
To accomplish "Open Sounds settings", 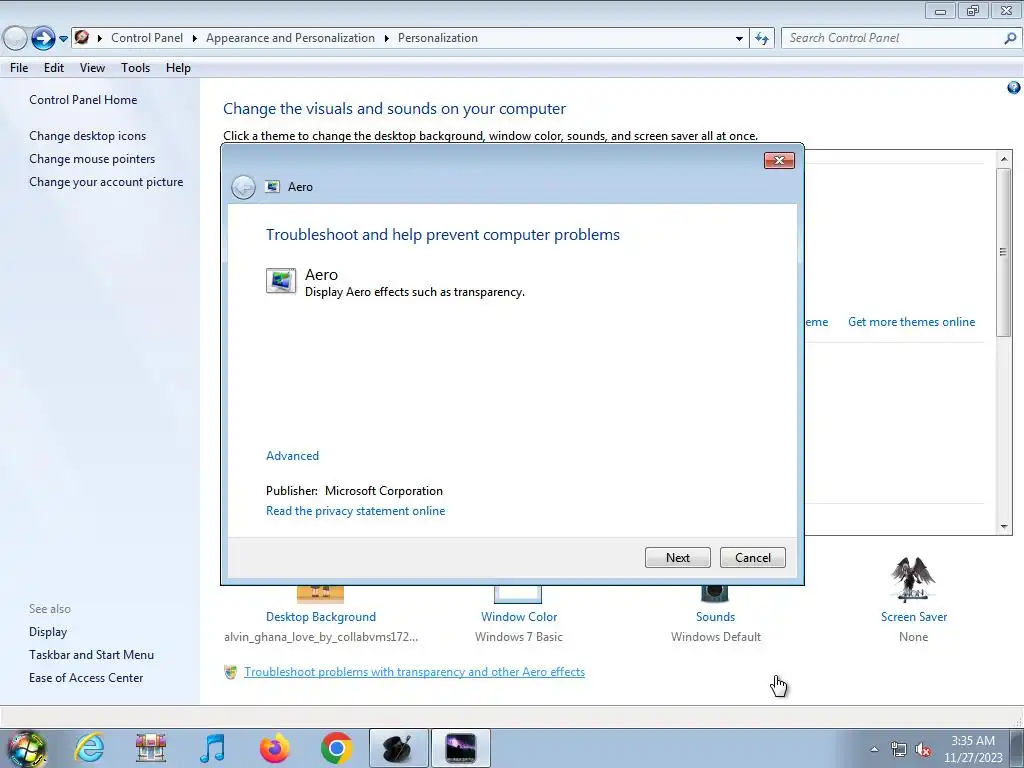I will coord(715,617).
